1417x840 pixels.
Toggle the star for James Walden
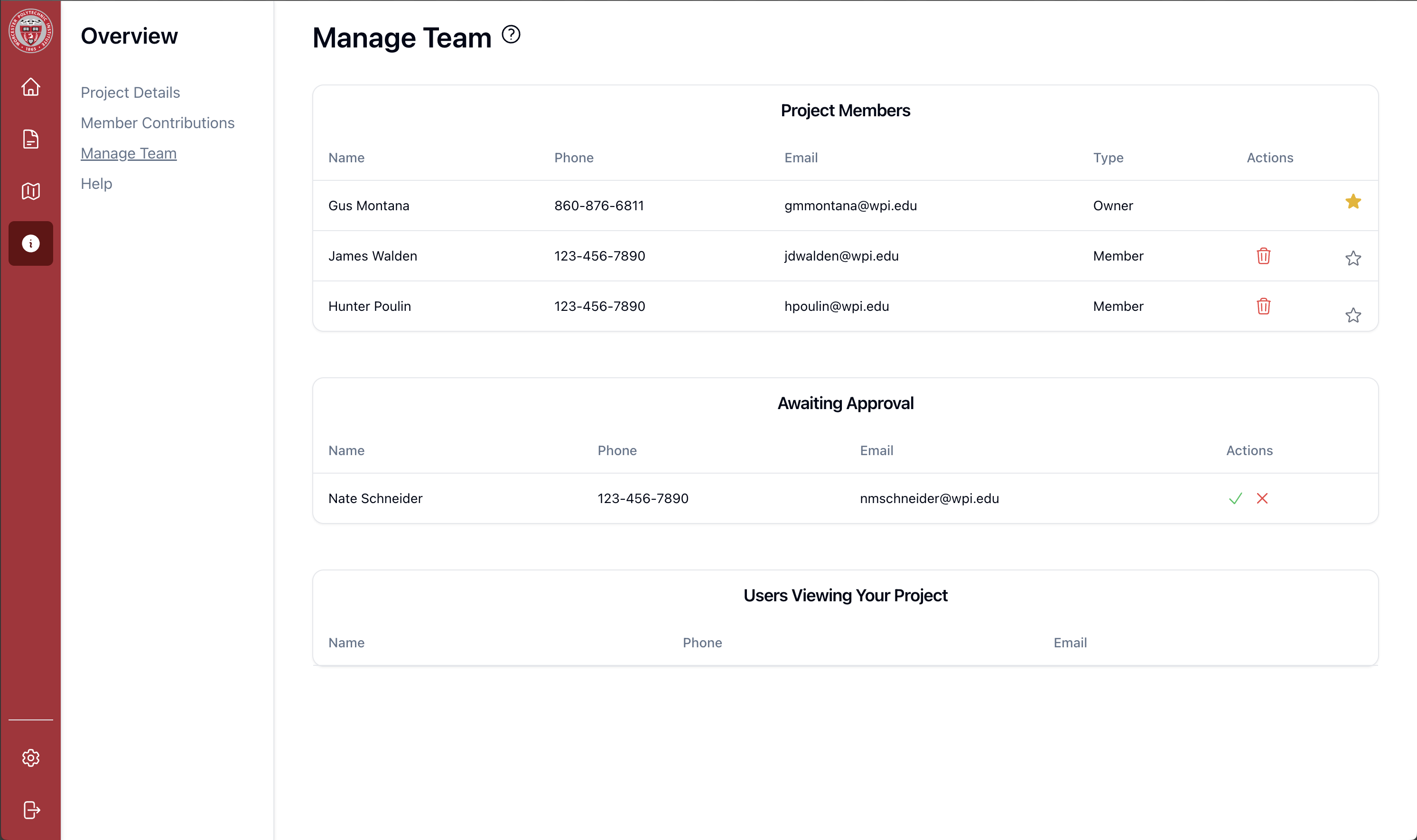(1353, 258)
